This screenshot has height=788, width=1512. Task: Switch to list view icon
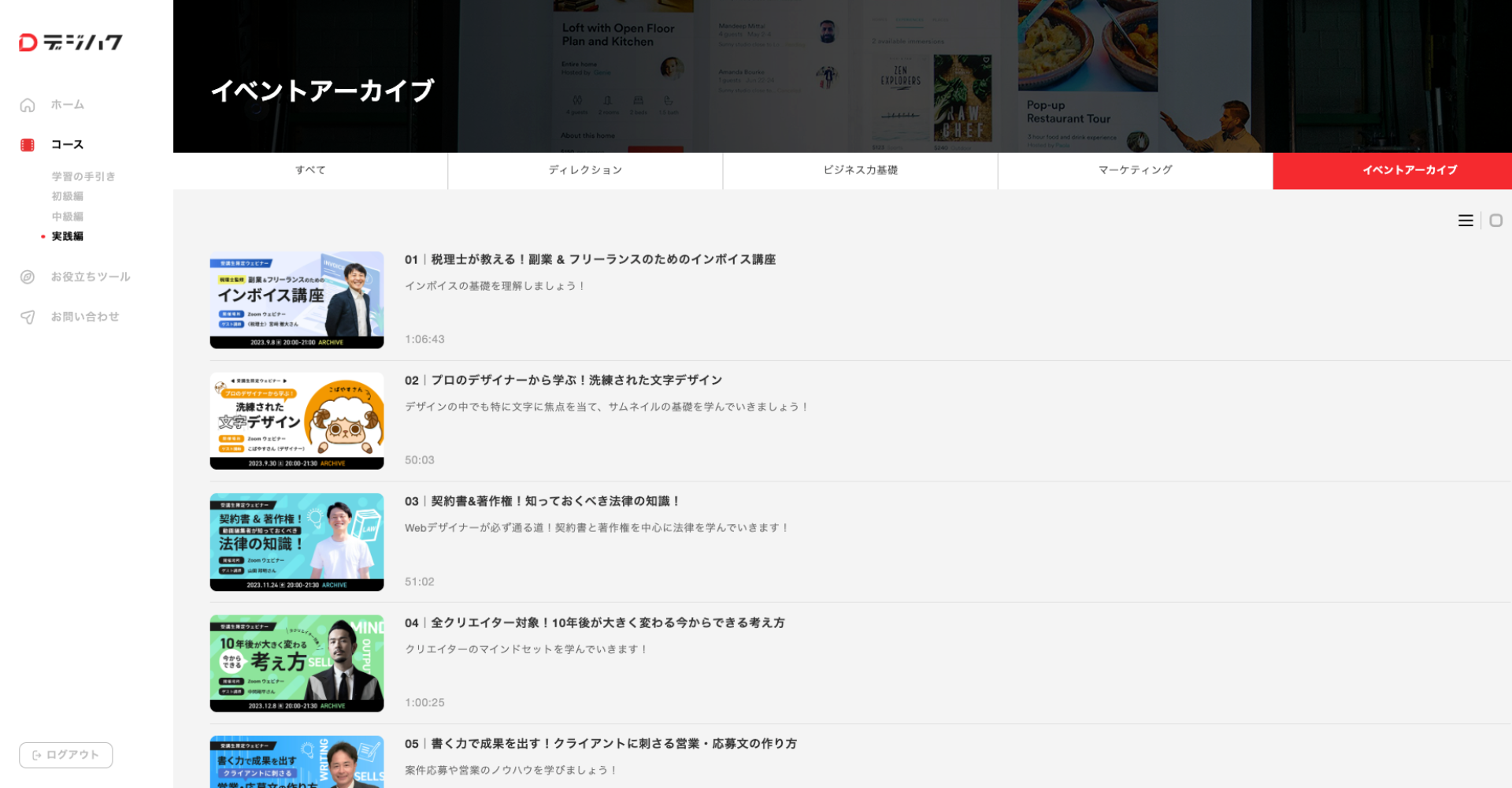1466,221
